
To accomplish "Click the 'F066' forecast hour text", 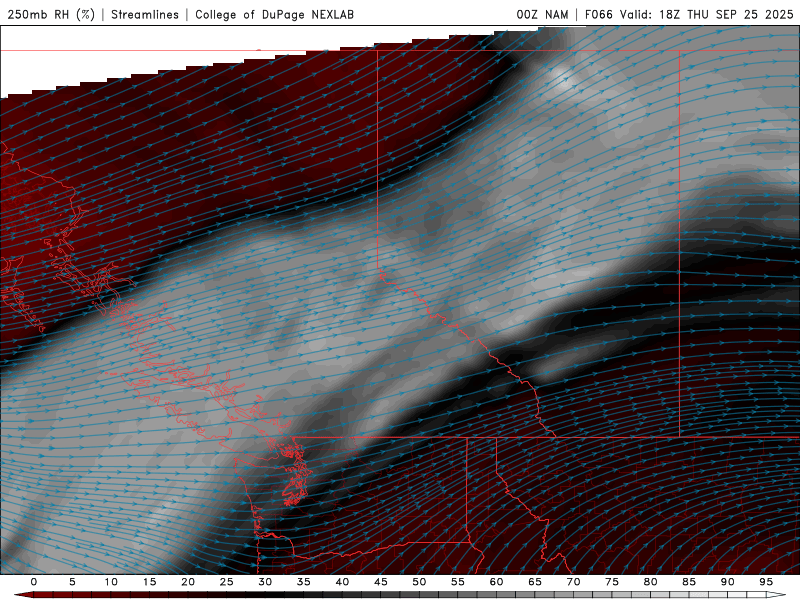I will (x=598, y=14).
